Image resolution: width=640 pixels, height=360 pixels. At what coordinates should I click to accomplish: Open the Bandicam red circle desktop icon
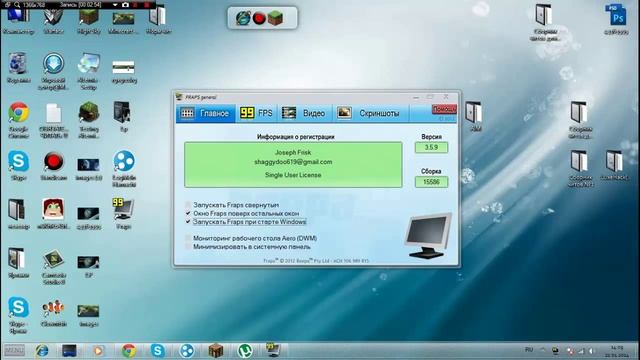point(53,161)
